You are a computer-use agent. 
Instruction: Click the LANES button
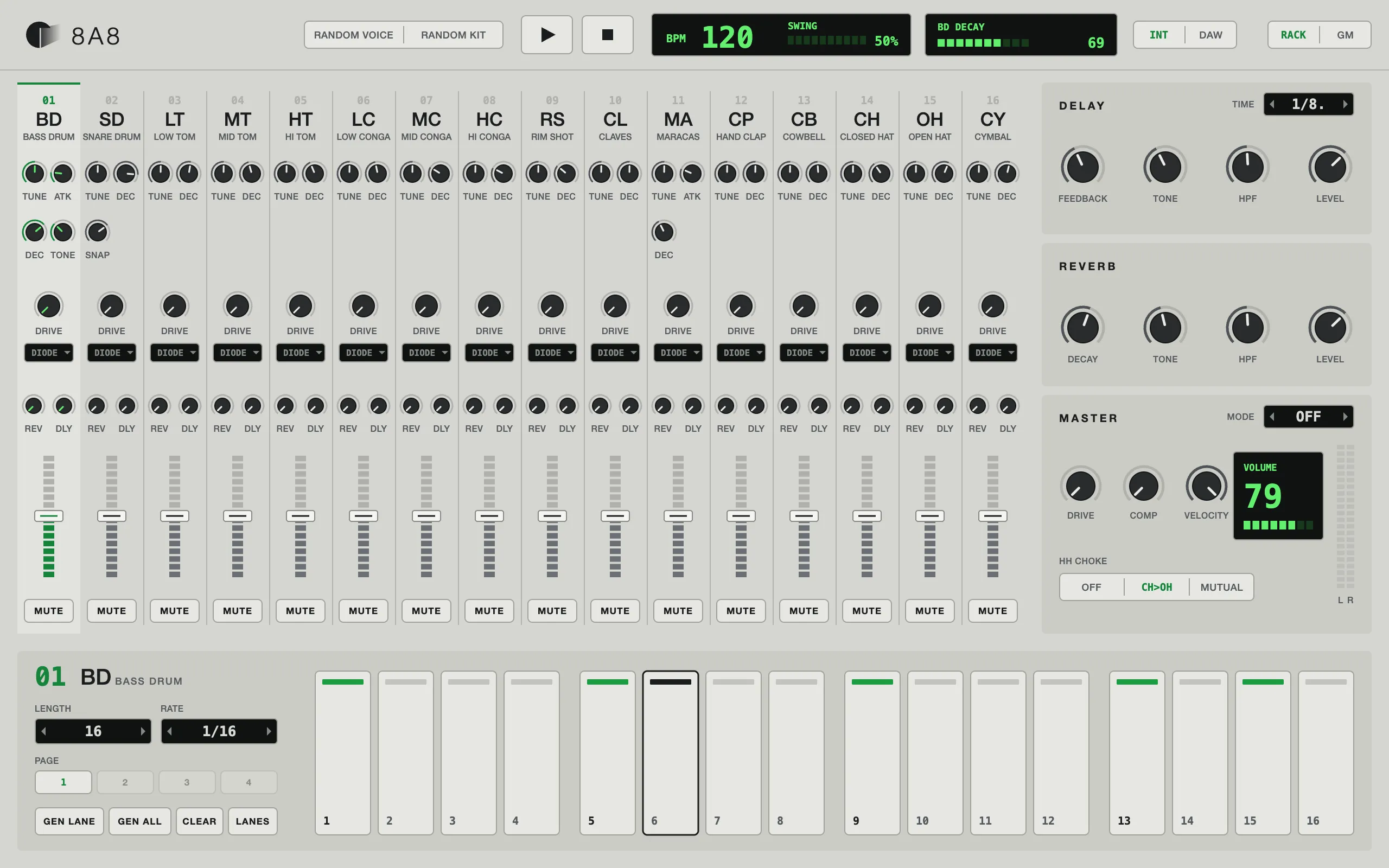click(x=252, y=821)
